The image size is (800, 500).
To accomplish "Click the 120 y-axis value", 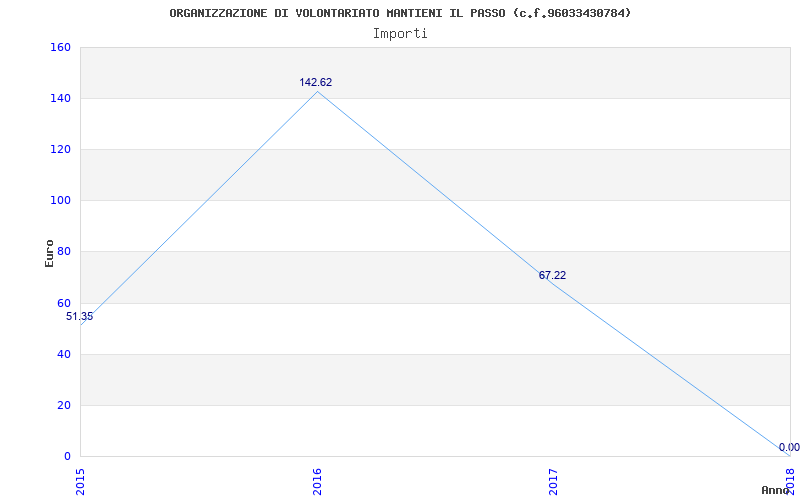I will click(x=60, y=149).
